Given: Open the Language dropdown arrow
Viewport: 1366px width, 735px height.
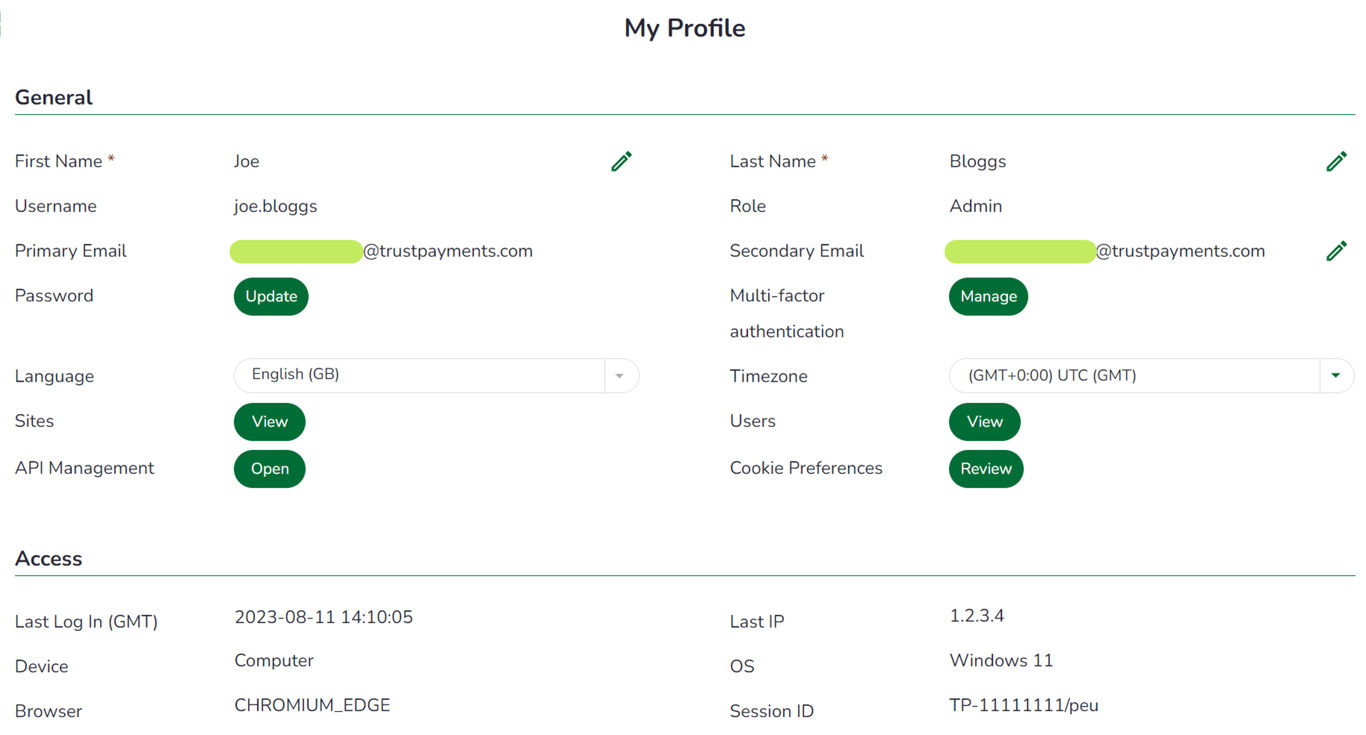Looking at the screenshot, I should 620,376.
